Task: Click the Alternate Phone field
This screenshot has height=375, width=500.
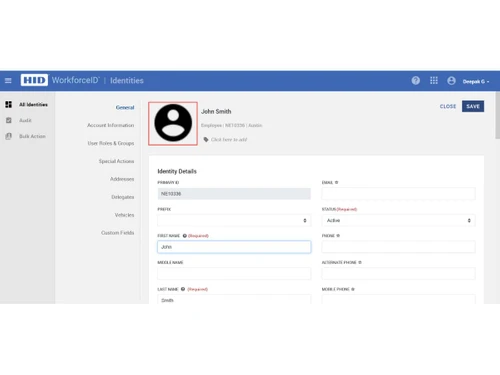Action: pyautogui.click(x=398, y=274)
